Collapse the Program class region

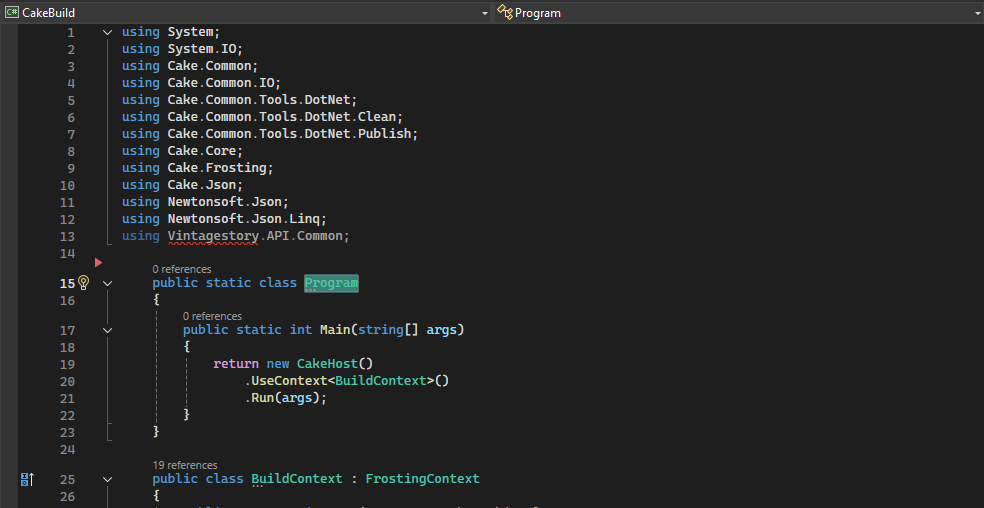[107, 283]
